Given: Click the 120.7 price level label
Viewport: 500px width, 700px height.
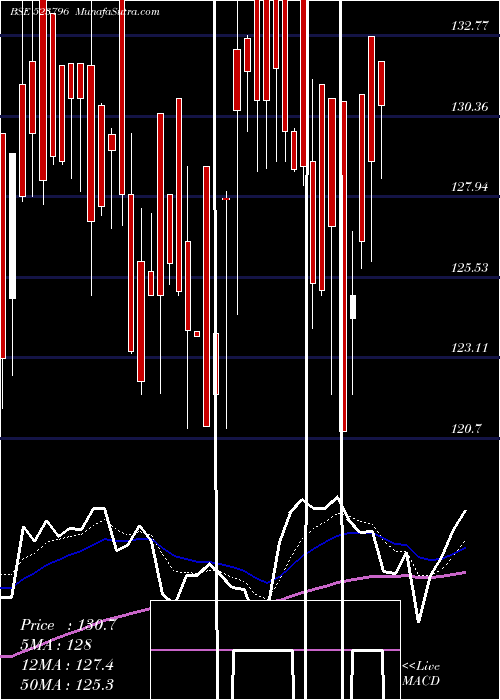Looking at the screenshot, I should click(x=467, y=429).
